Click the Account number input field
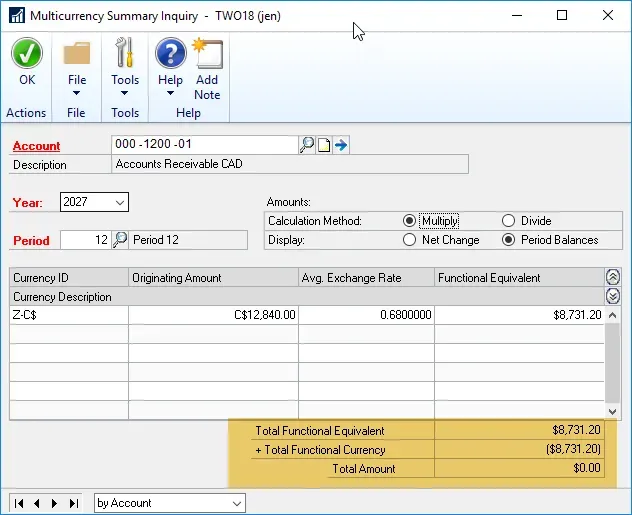The height and width of the screenshot is (515, 632). tap(204, 145)
